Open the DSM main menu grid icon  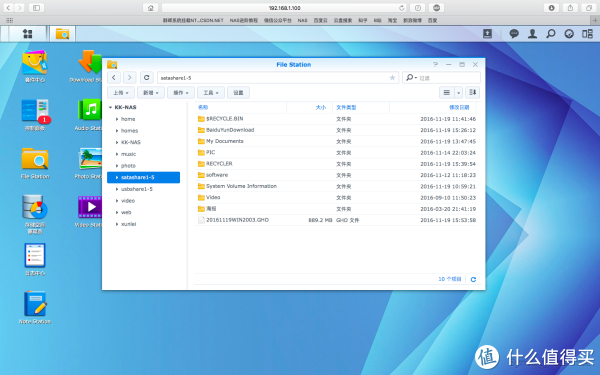[x=28, y=34]
